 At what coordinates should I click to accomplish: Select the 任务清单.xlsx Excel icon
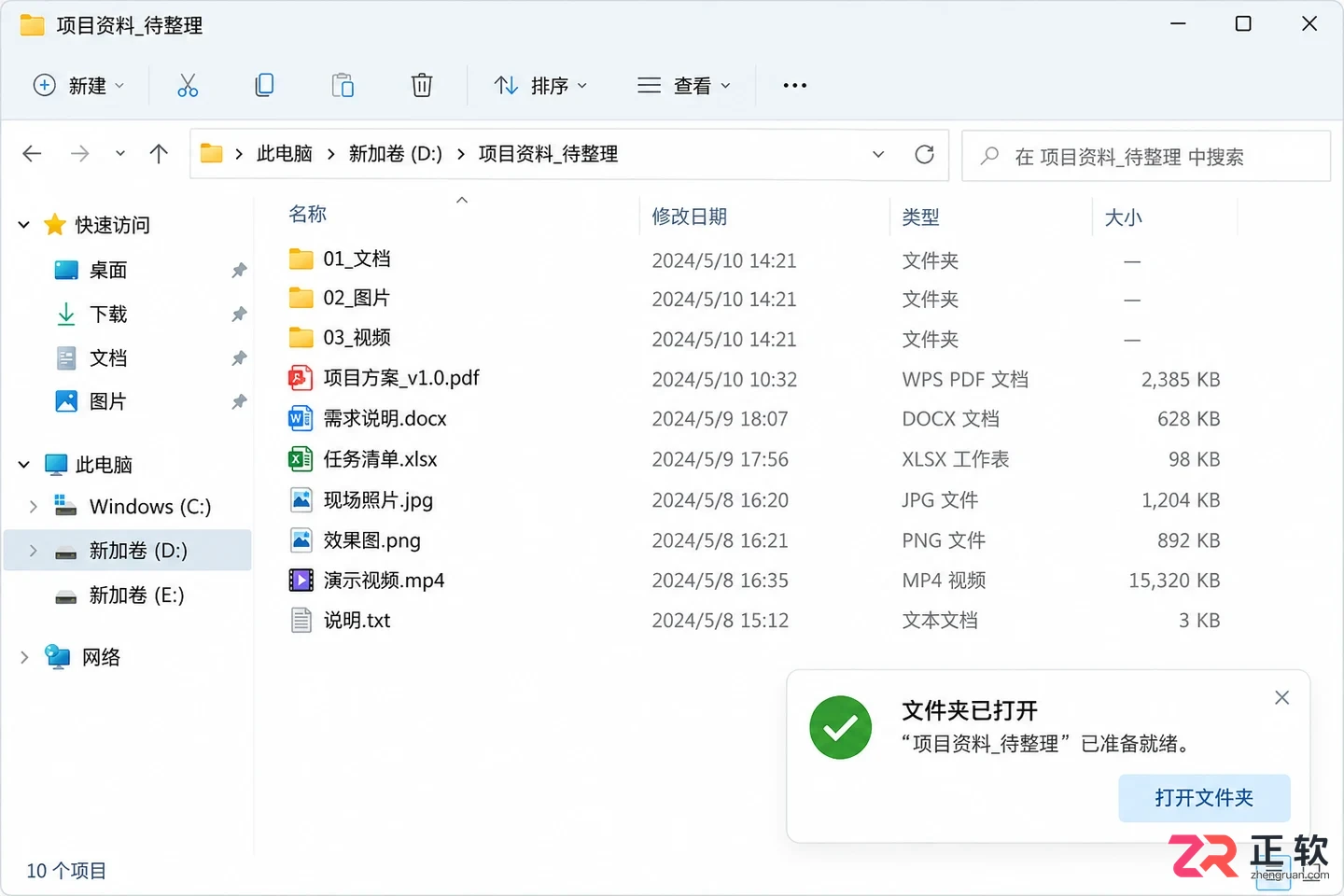click(x=301, y=459)
